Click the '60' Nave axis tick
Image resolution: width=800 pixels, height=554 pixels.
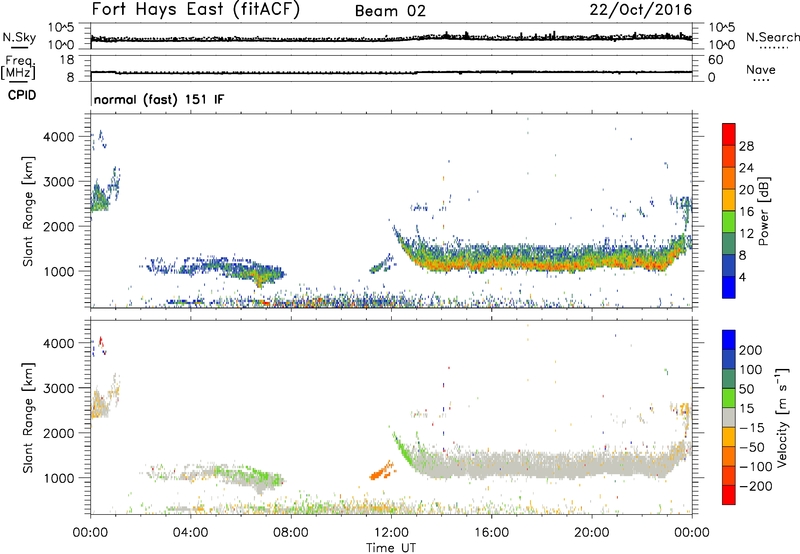click(716, 60)
